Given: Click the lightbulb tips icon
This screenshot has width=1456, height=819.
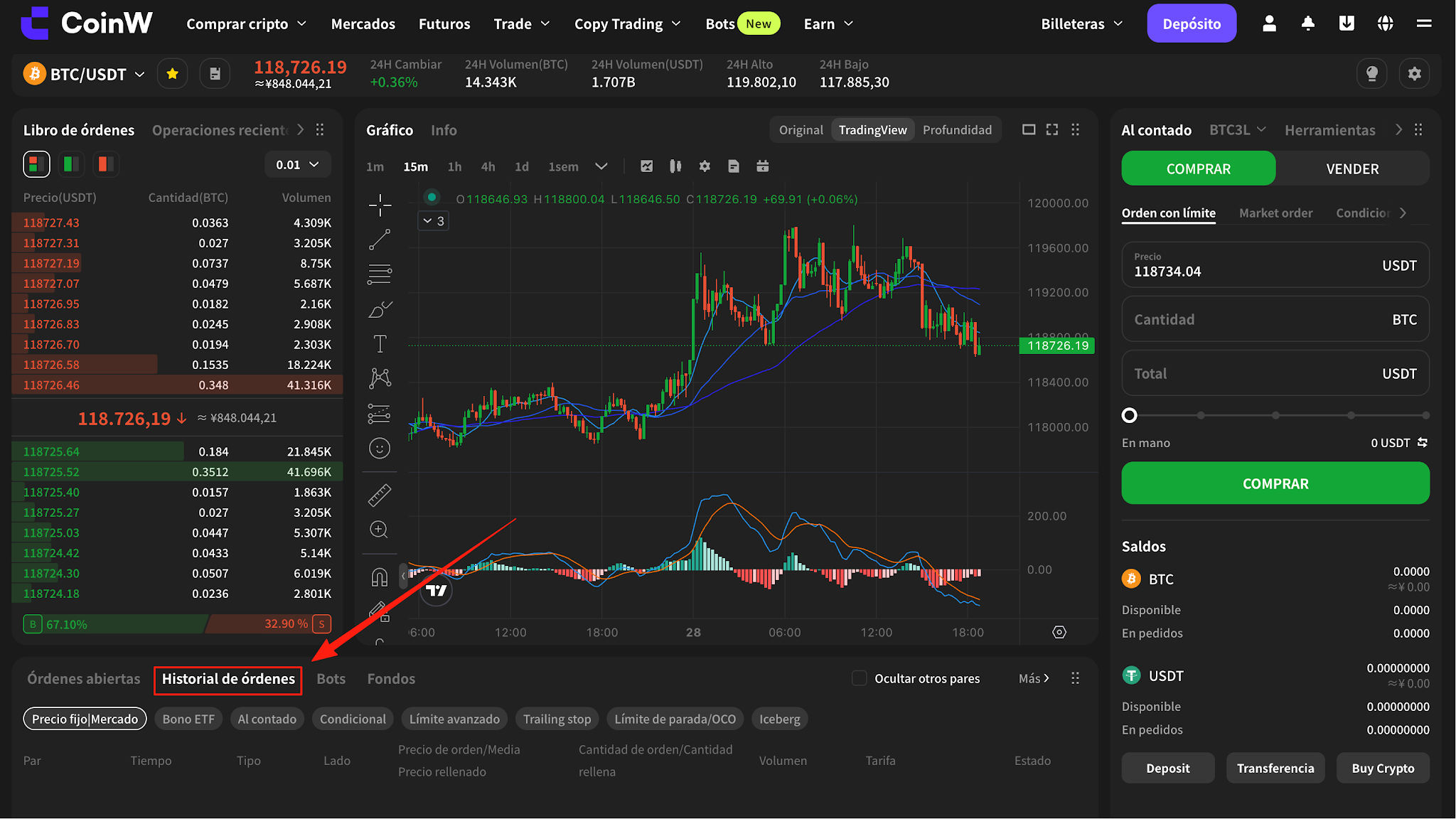Looking at the screenshot, I should pyautogui.click(x=1372, y=74).
